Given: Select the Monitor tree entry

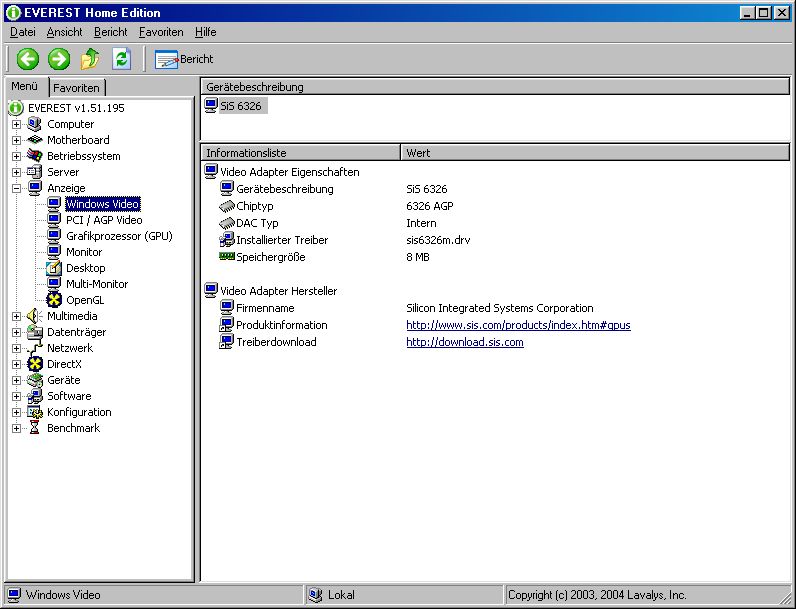Looking at the screenshot, I should [84, 252].
